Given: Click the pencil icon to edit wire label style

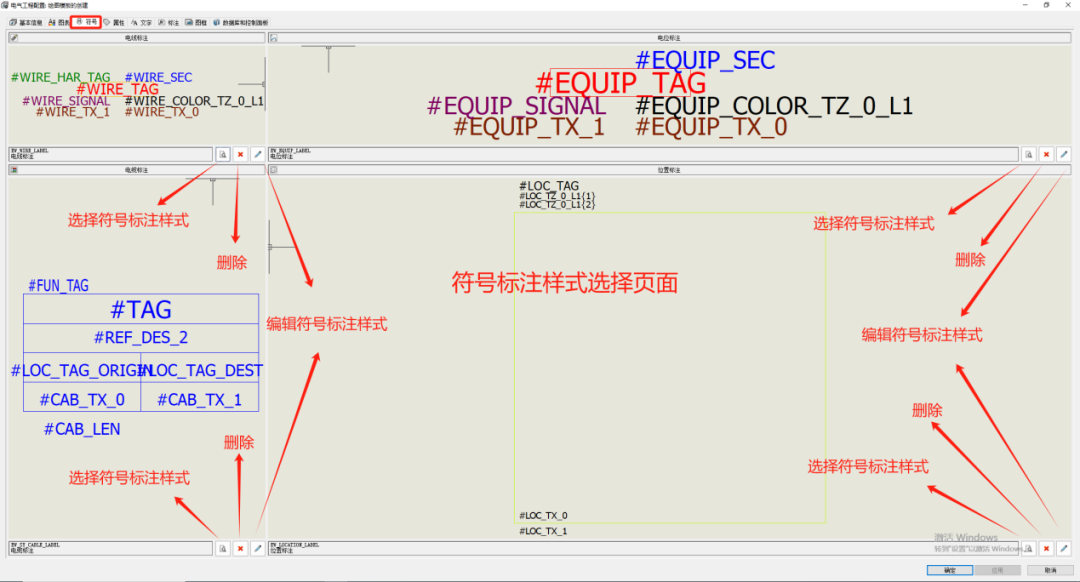Looking at the screenshot, I should coord(257,154).
